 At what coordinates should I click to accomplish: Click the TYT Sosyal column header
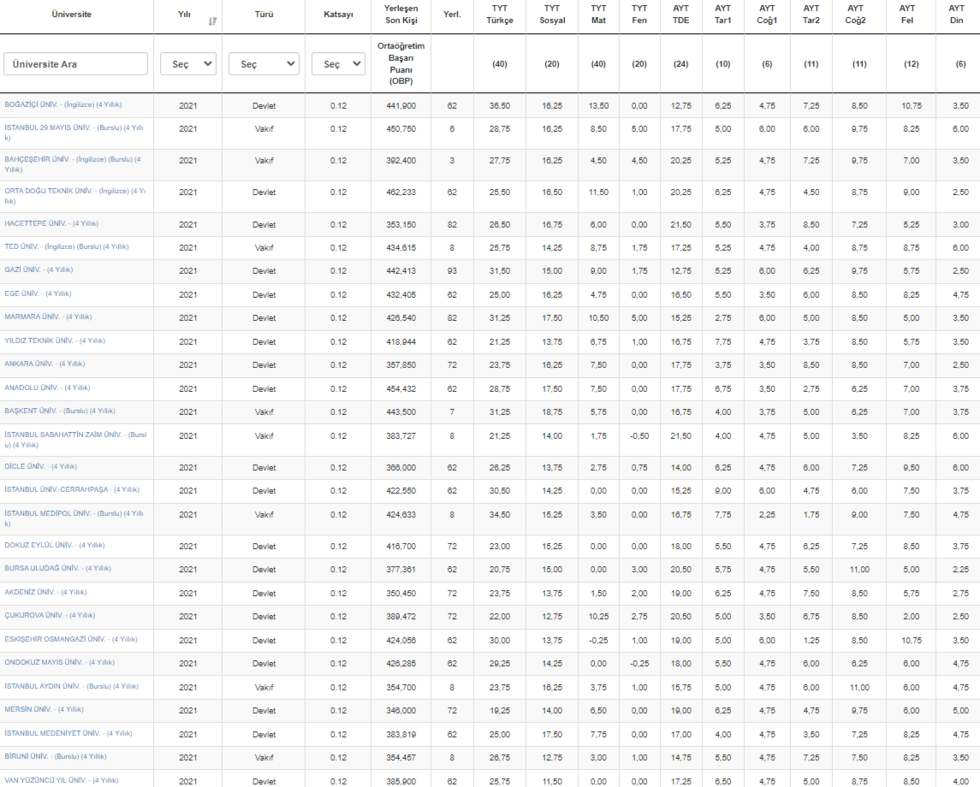[552, 14]
